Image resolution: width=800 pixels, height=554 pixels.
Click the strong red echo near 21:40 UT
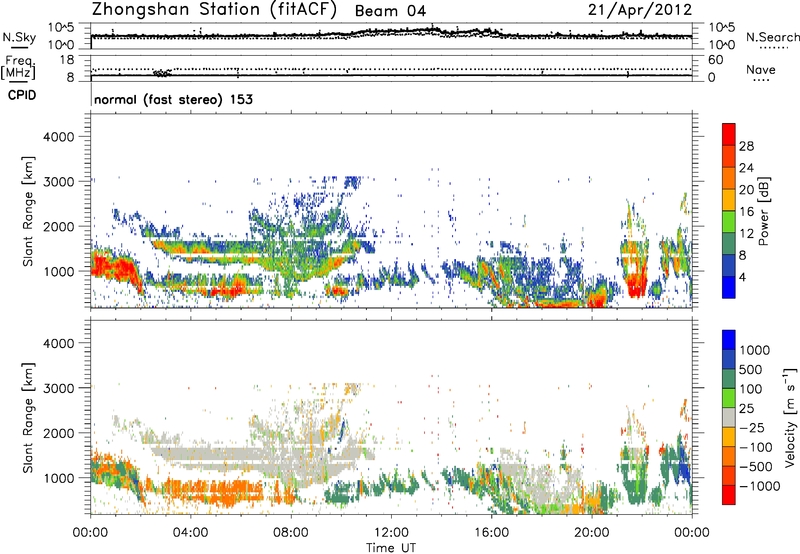click(x=636, y=284)
